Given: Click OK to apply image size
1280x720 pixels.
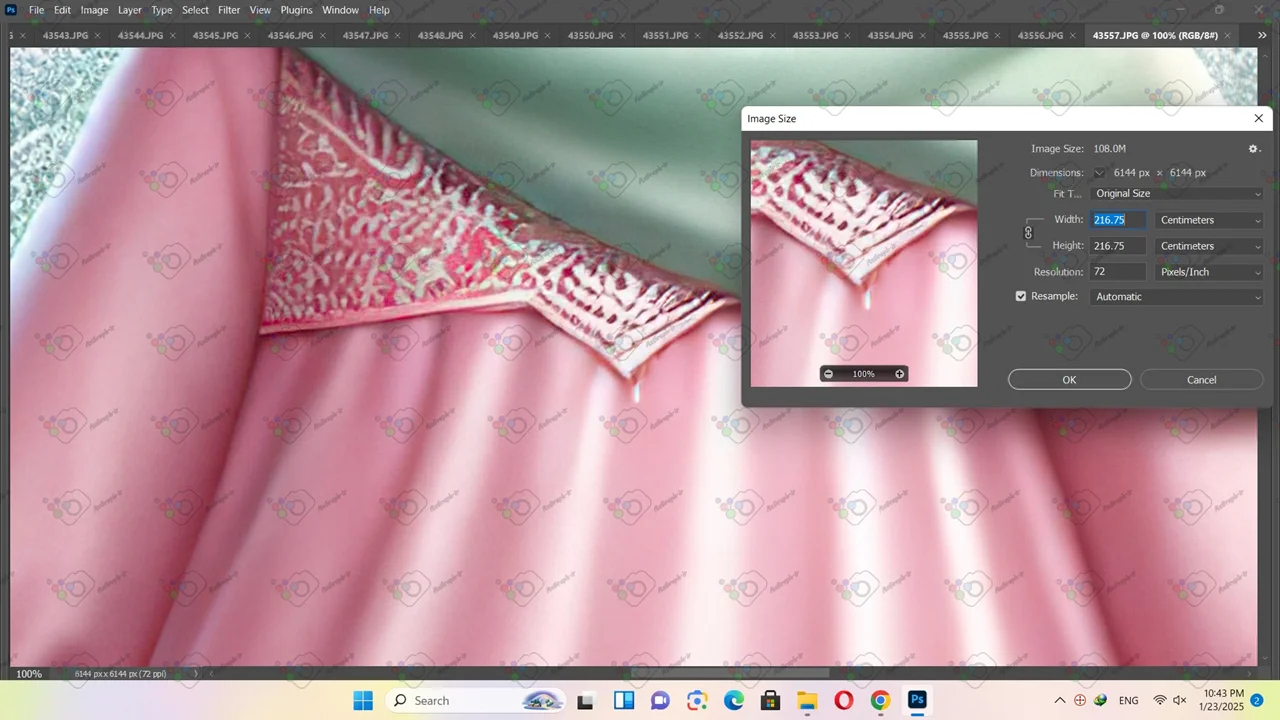Looking at the screenshot, I should 1069,380.
